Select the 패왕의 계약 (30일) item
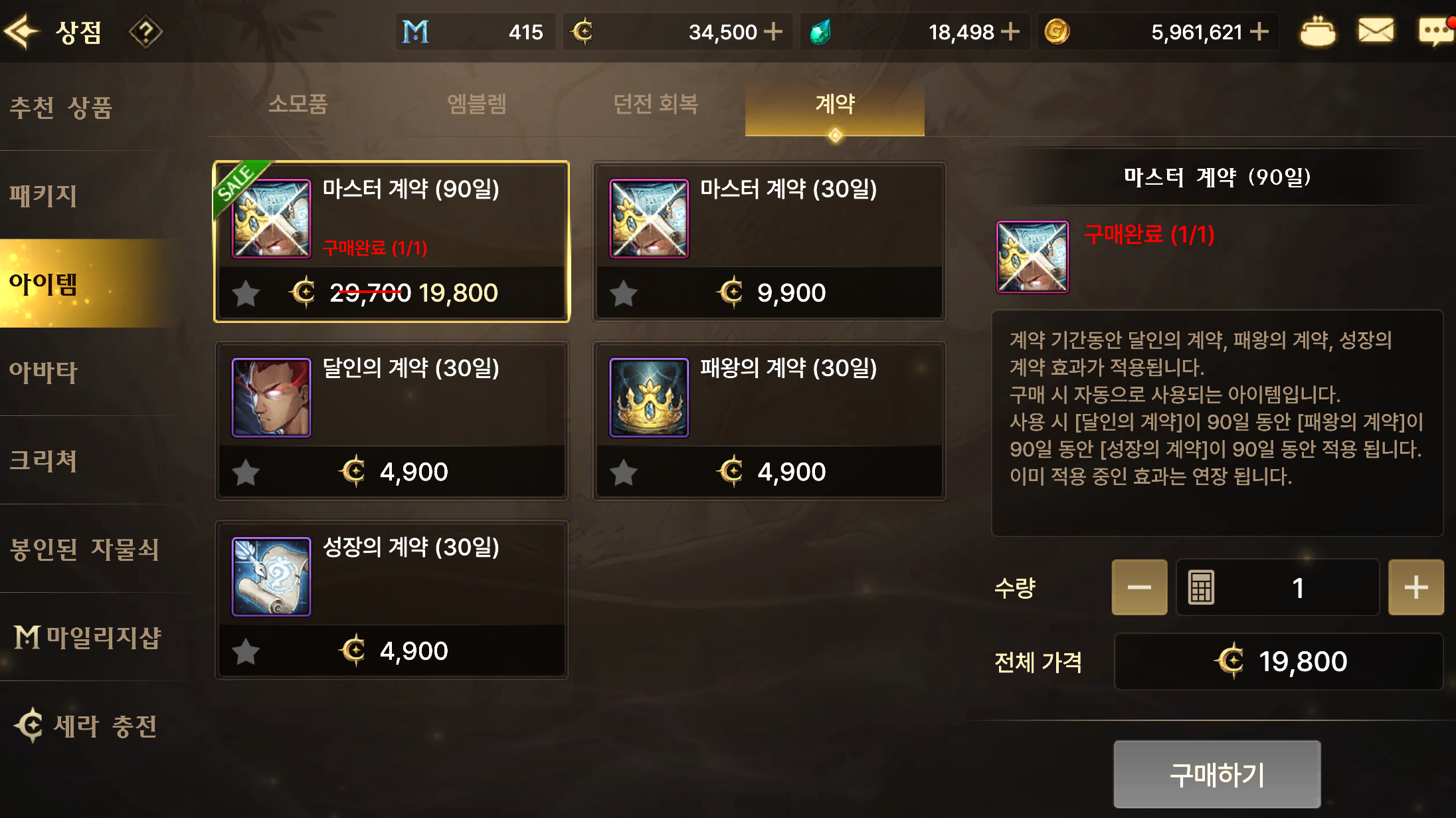Image resolution: width=1456 pixels, height=818 pixels. coord(769,421)
